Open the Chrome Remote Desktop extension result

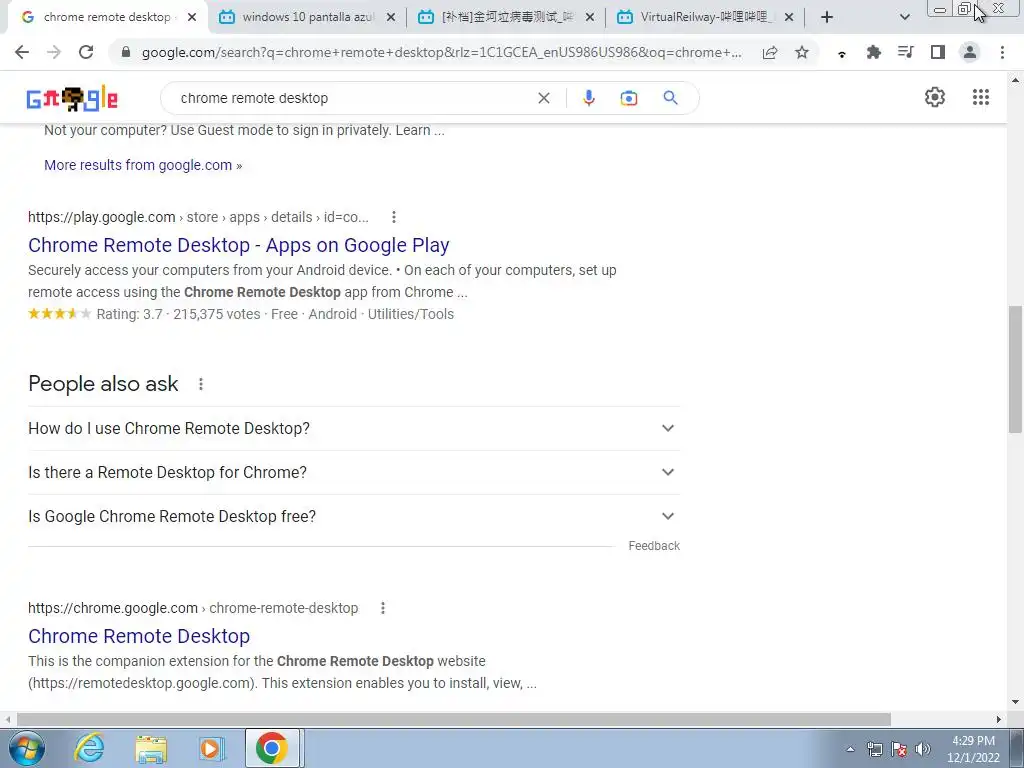pos(139,636)
